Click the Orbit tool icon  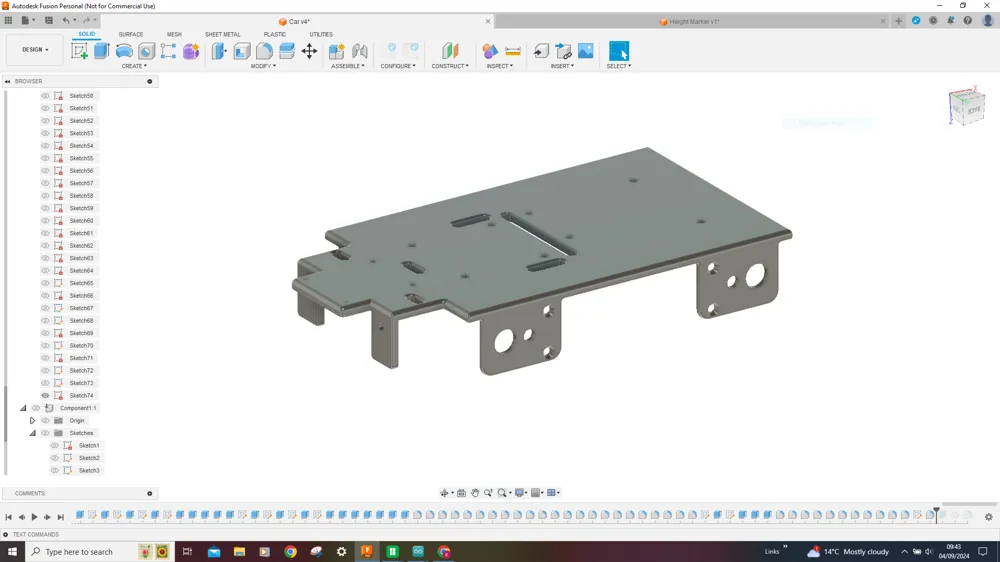[444, 492]
